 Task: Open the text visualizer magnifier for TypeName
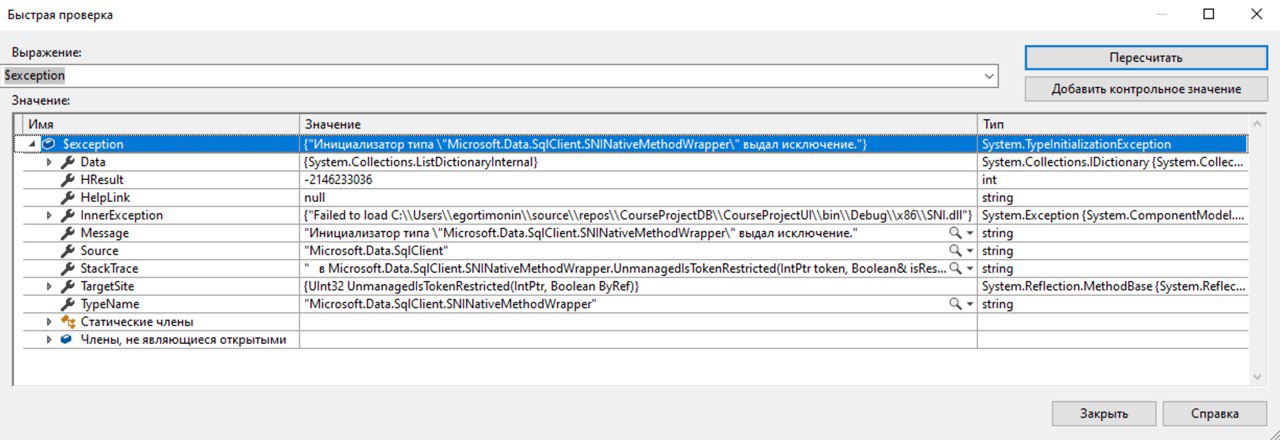[x=955, y=304]
